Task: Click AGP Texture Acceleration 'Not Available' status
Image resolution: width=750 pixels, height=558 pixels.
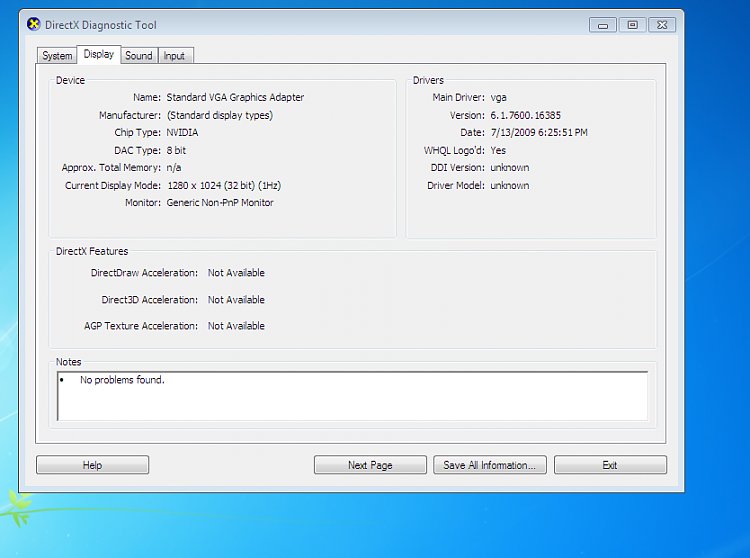Action: coord(236,326)
